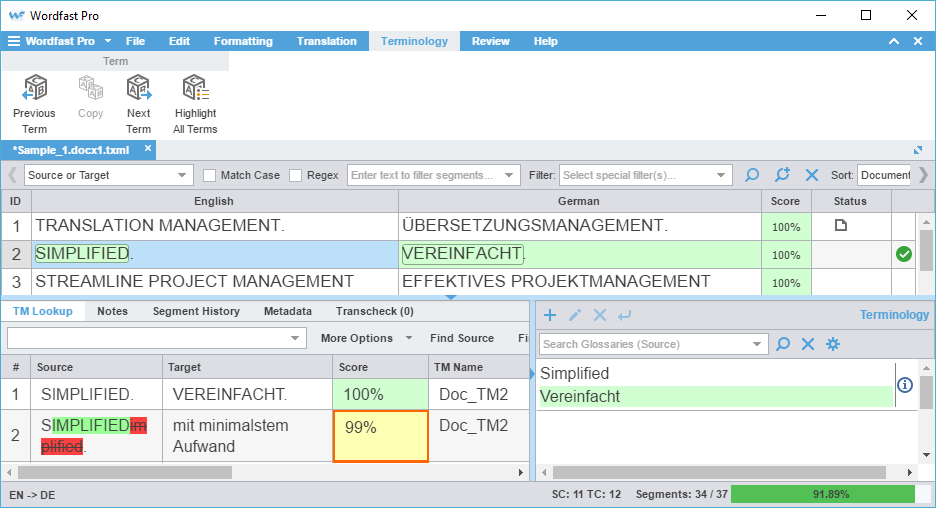Clear the glossary search with X
This screenshot has height=508, width=936.
(x=808, y=344)
